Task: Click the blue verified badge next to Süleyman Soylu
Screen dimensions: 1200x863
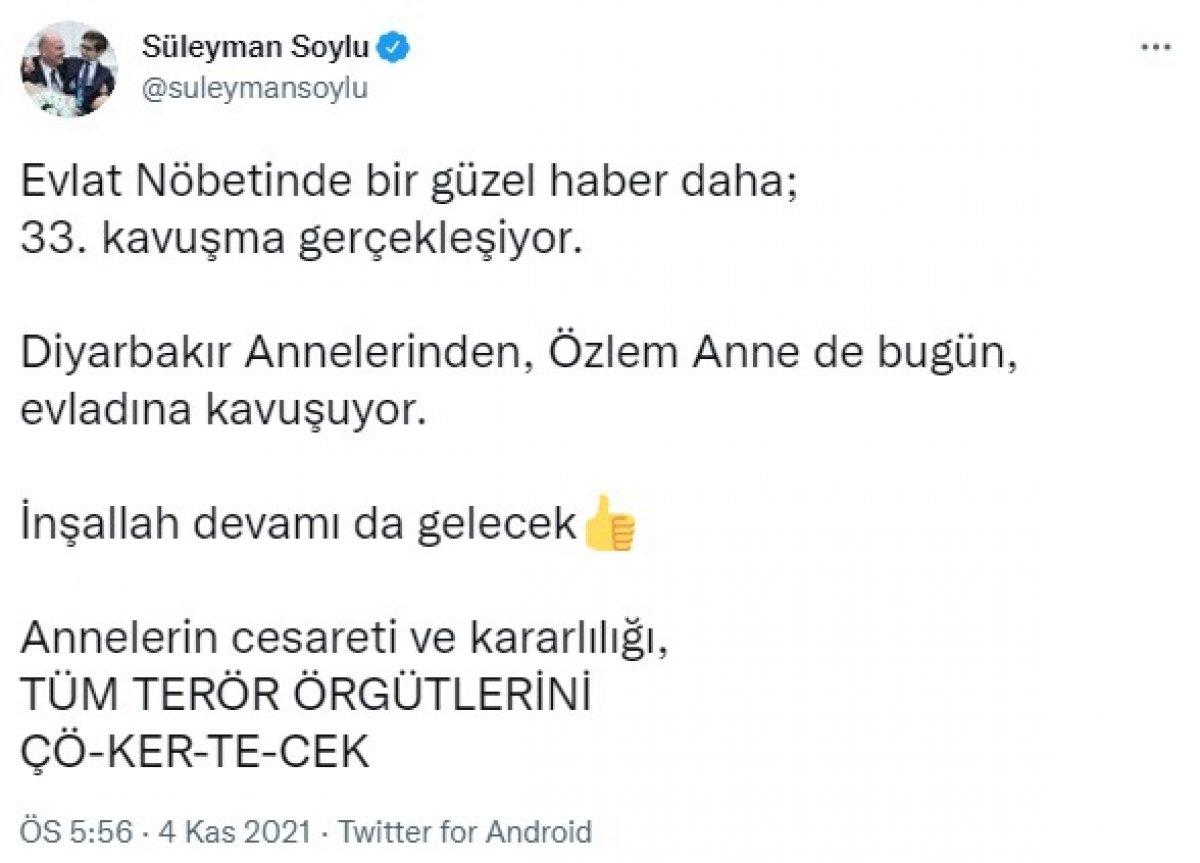Action: (394, 44)
